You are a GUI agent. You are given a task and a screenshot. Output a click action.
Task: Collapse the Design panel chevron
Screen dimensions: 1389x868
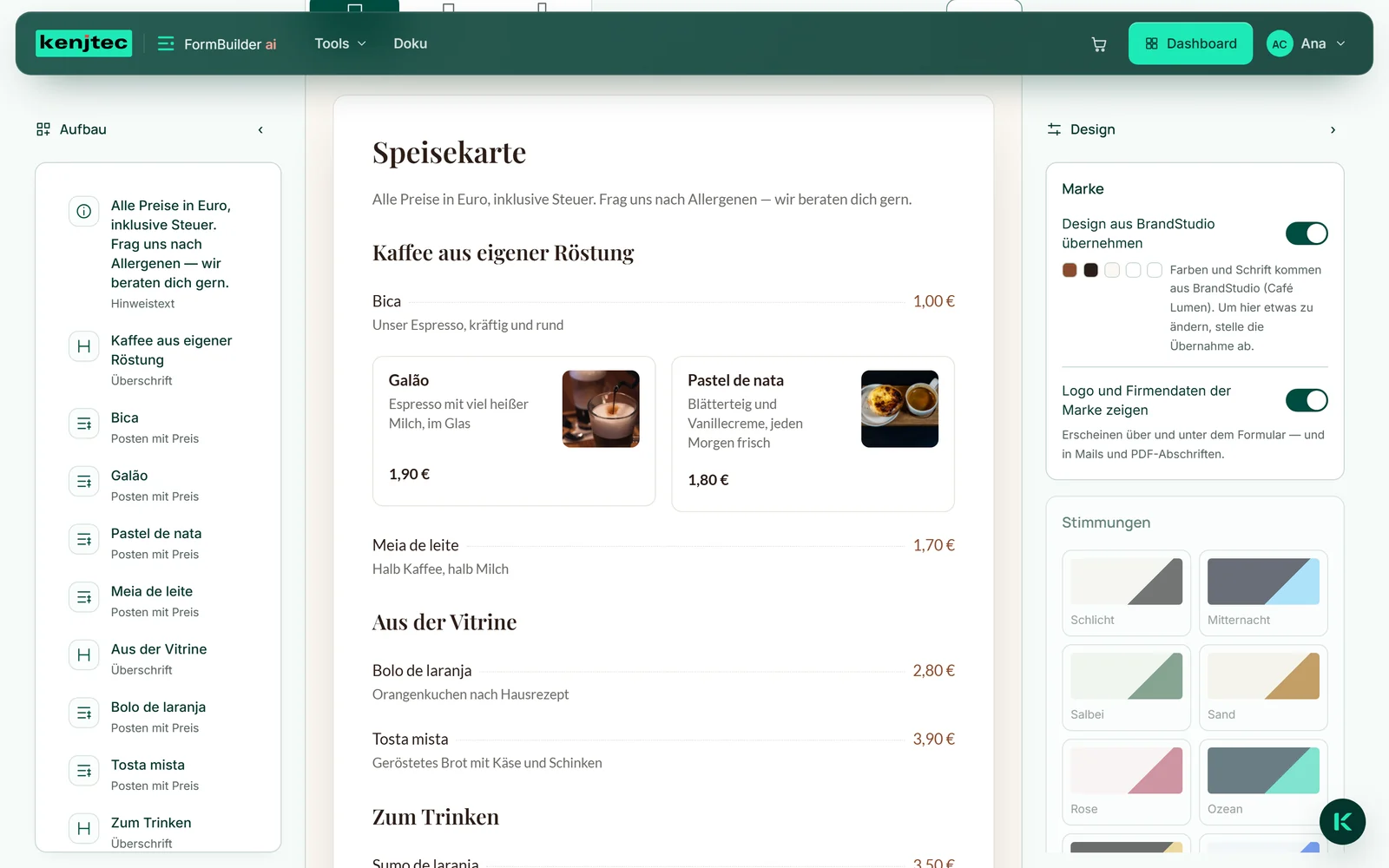pyautogui.click(x=1333, y=129)
